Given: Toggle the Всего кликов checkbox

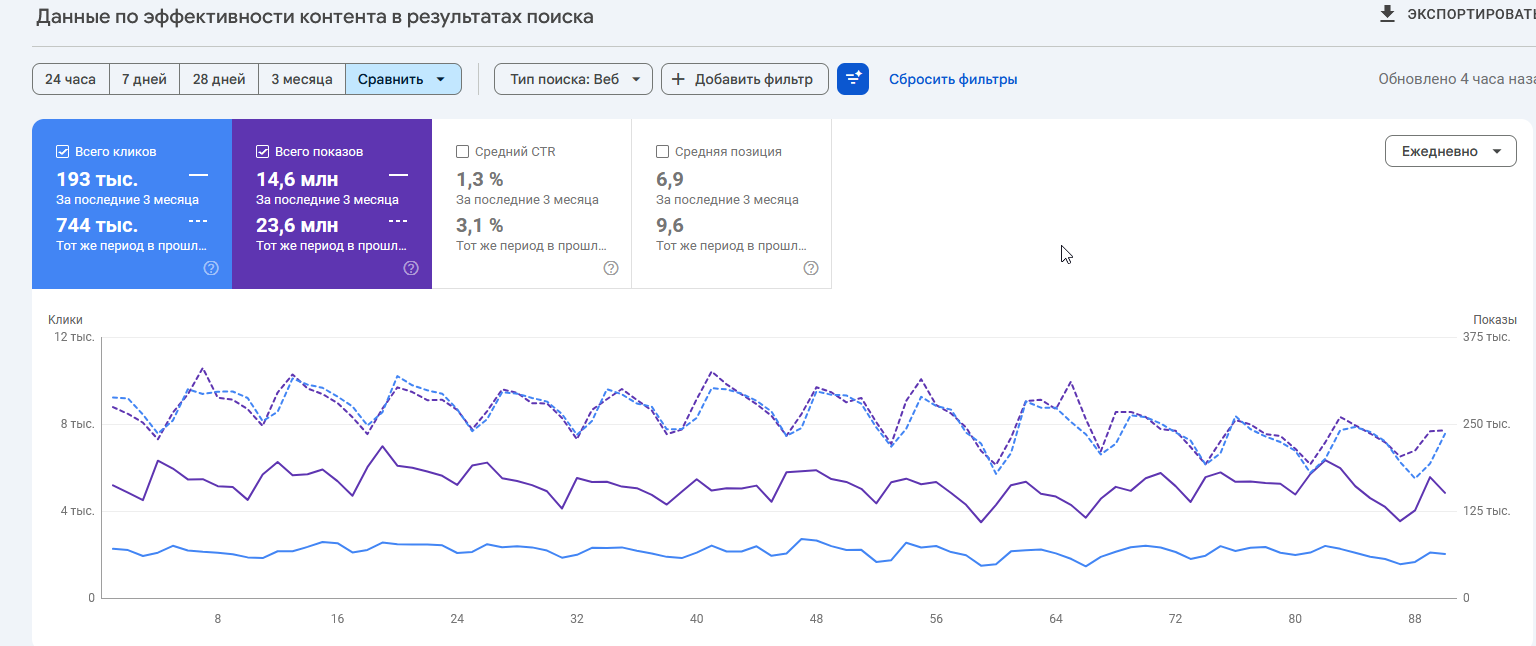Looking at the screenshot, I should (63, 152).
